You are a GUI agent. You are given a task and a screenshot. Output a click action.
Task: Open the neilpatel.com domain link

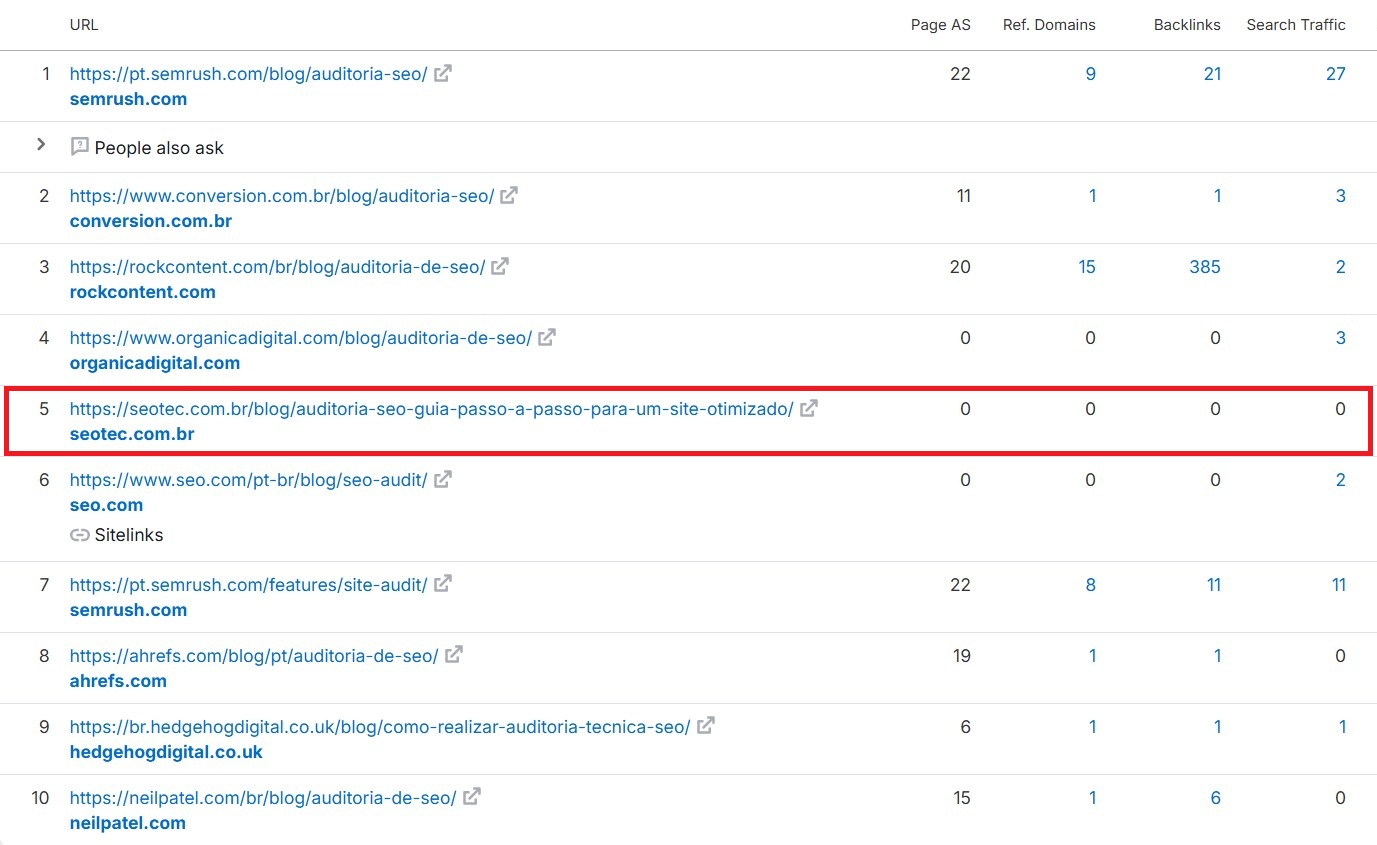[x=127, y=823]
